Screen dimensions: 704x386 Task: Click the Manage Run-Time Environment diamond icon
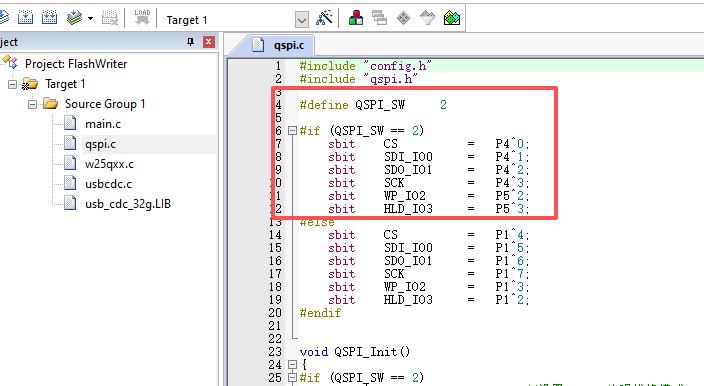[x=403, y=18]
